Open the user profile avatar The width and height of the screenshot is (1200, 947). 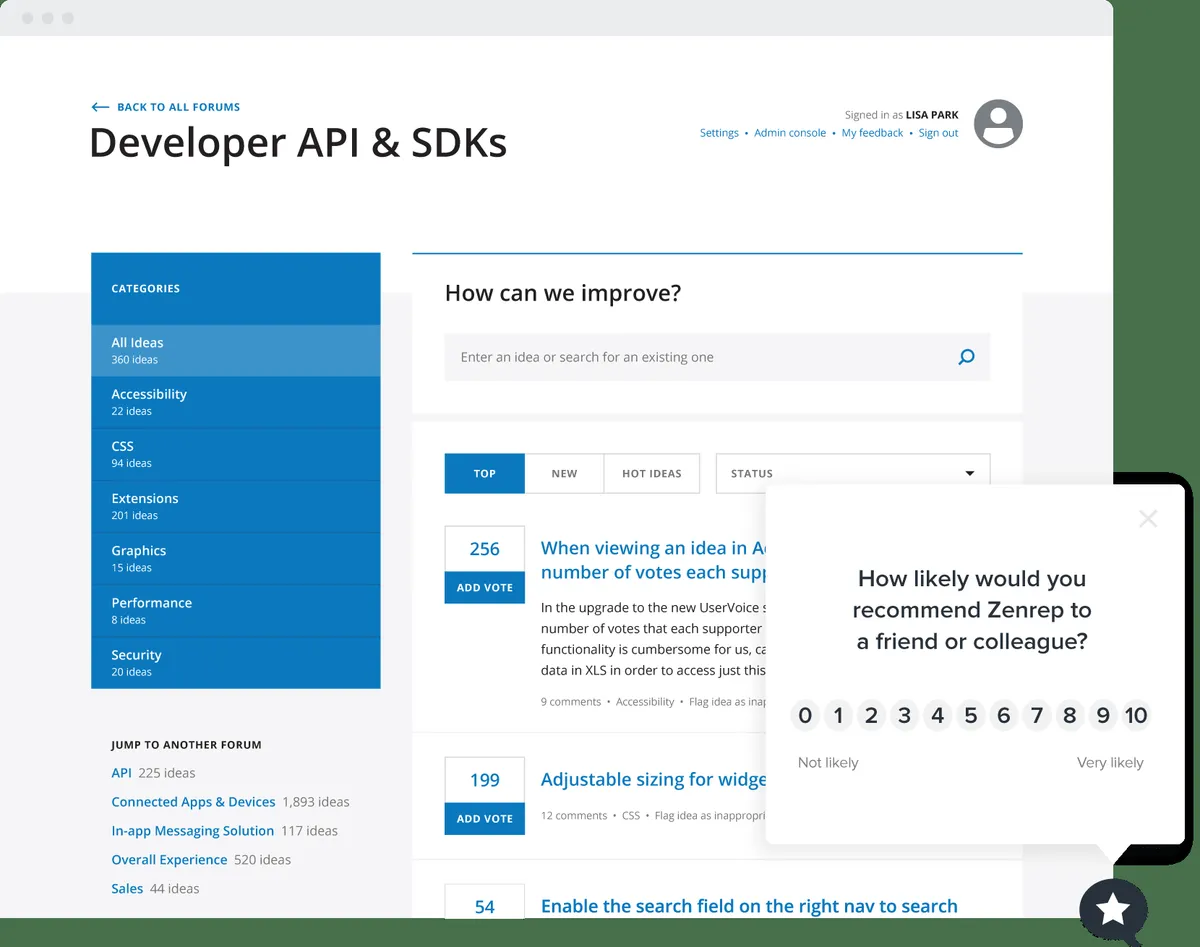pyautogui.click(x=998, y=124)
